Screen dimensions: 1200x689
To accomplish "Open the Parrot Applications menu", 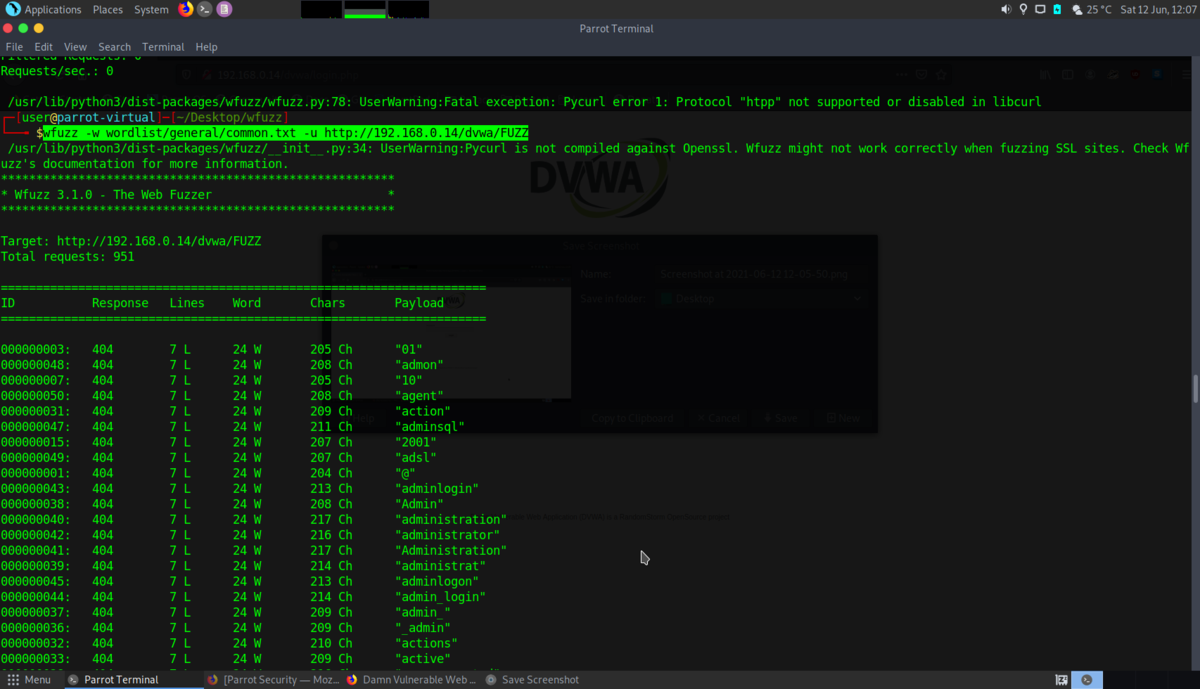I will (x=44, y=9).
